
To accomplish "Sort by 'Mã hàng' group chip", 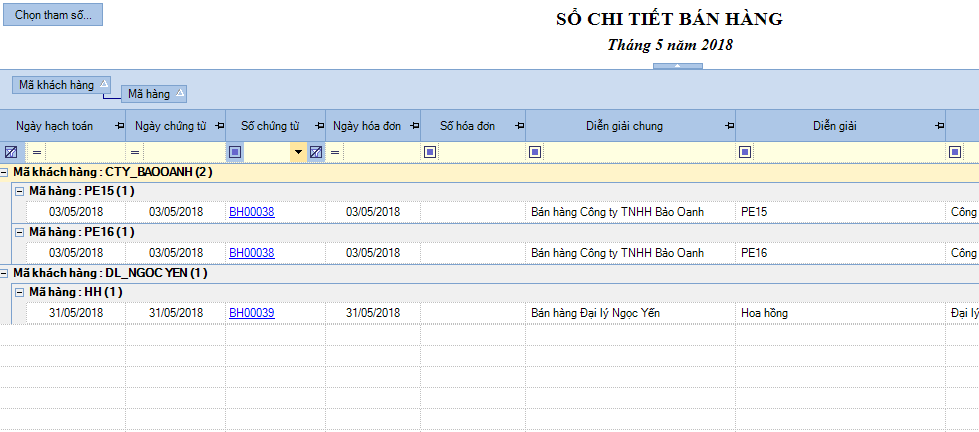I will (154, 94).
